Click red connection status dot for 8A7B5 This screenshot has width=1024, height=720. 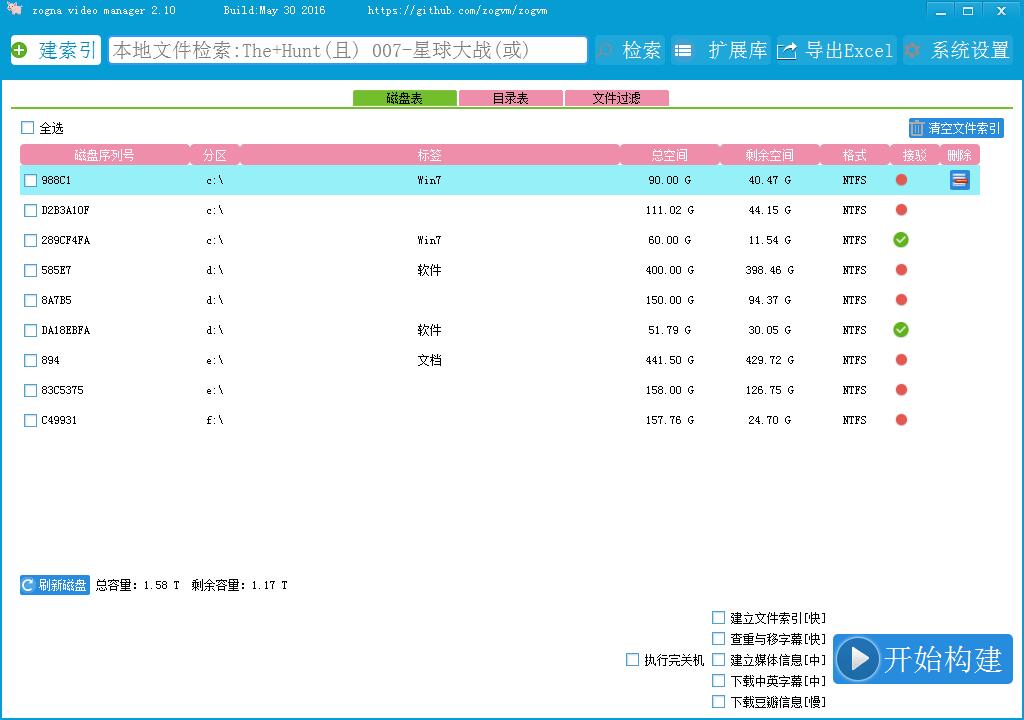point(901,300)
